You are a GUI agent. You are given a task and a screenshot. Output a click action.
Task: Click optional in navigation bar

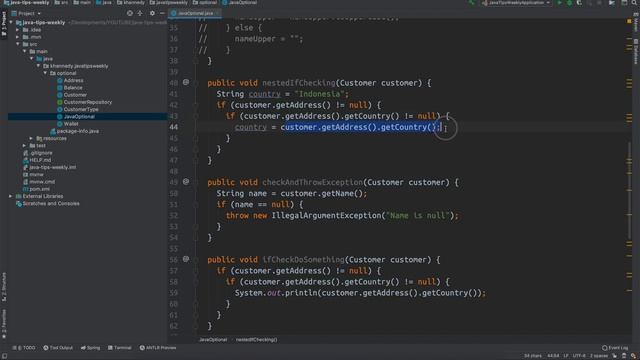click(206, 3)
